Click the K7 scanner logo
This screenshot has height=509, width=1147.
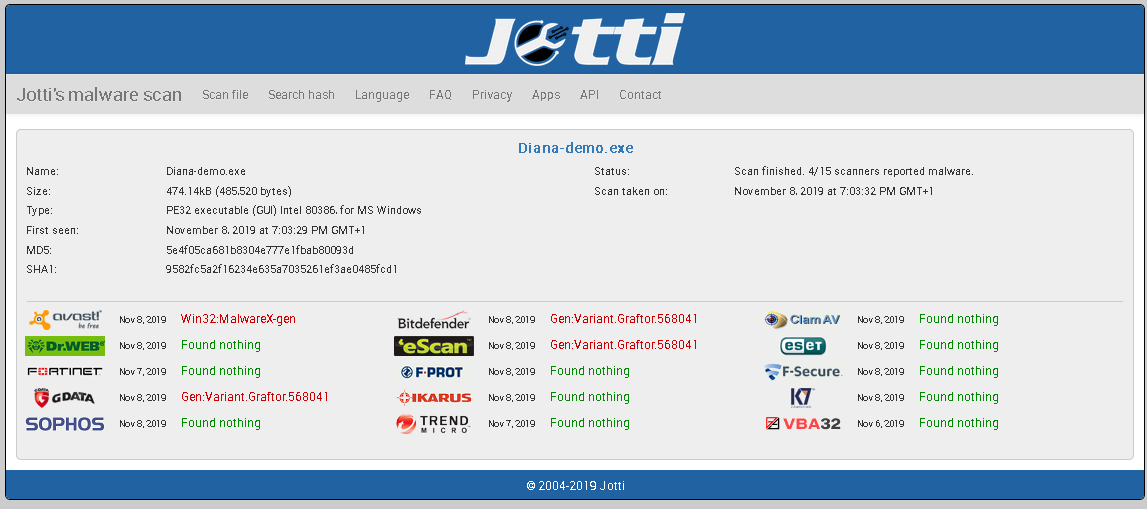click(x=802, y=397)
